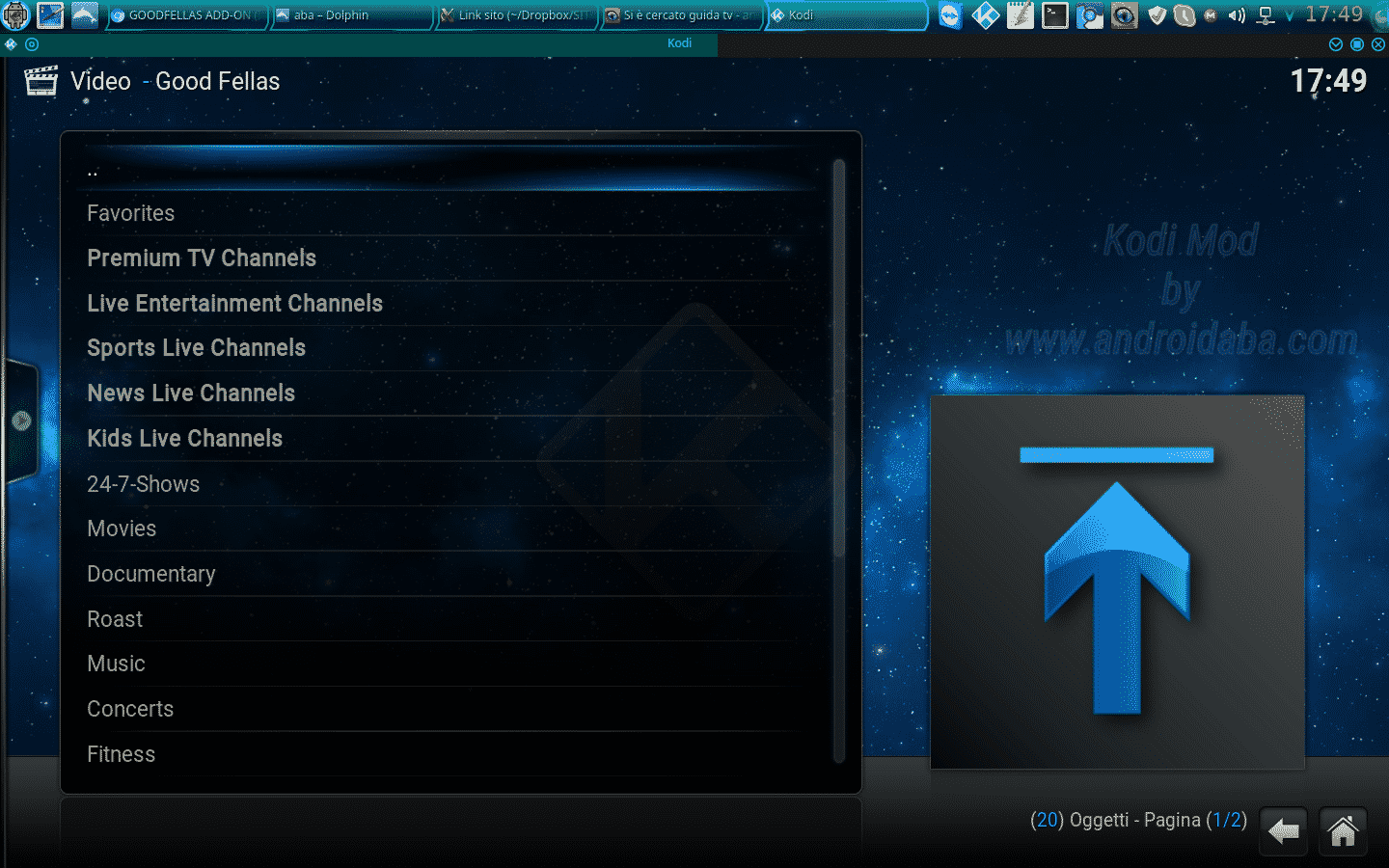Viewport: 1389px width, 868px height.
Task: Select the Kodi taskbar entry
Action: click(x=846, y=15)
